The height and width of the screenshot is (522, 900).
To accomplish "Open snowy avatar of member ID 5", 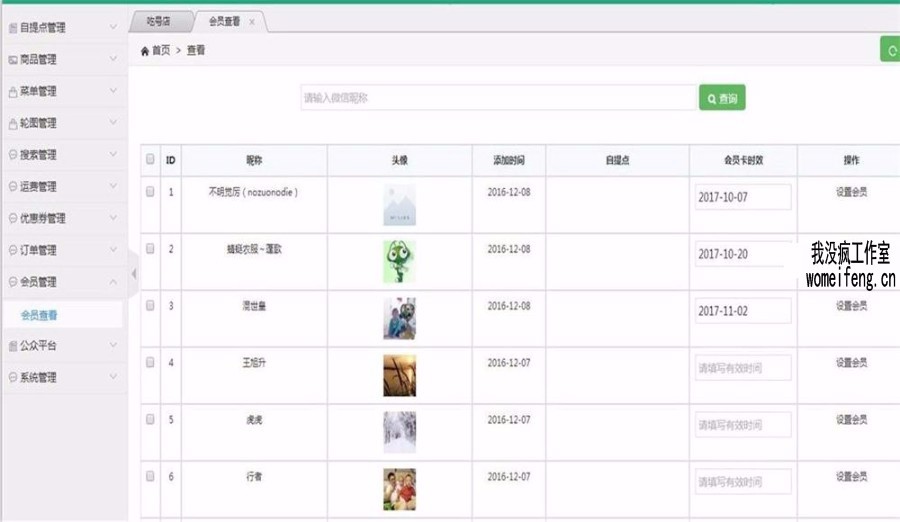I will [399, 432].
